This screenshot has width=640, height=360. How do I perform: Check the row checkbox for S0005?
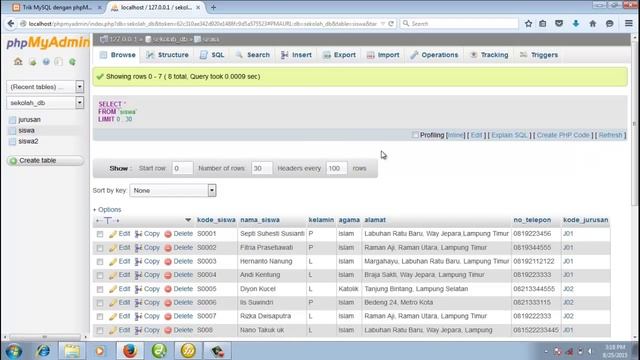coord(100,289)
